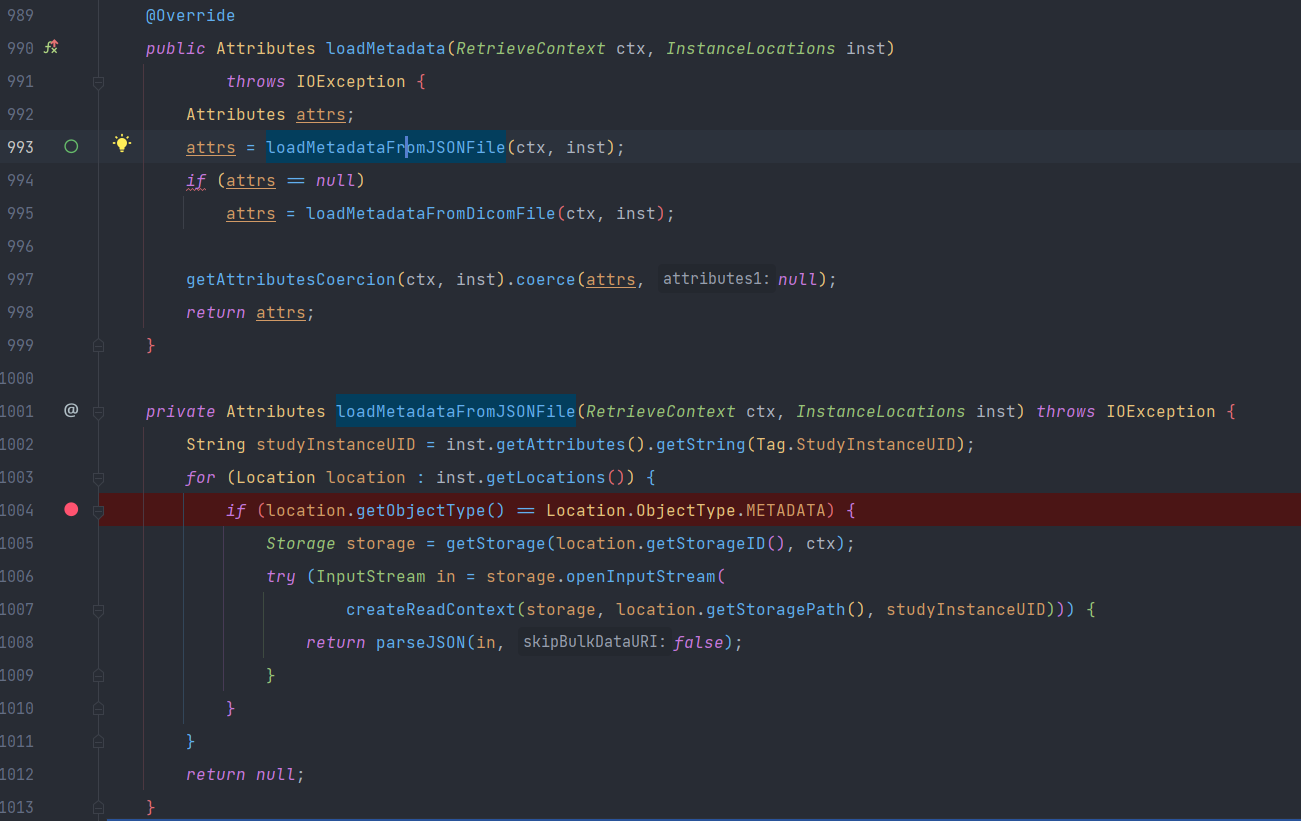Click the 'if' keyword on line 994
The width and height of the screenshot is (1301, 821).
(x=196, y=180)
